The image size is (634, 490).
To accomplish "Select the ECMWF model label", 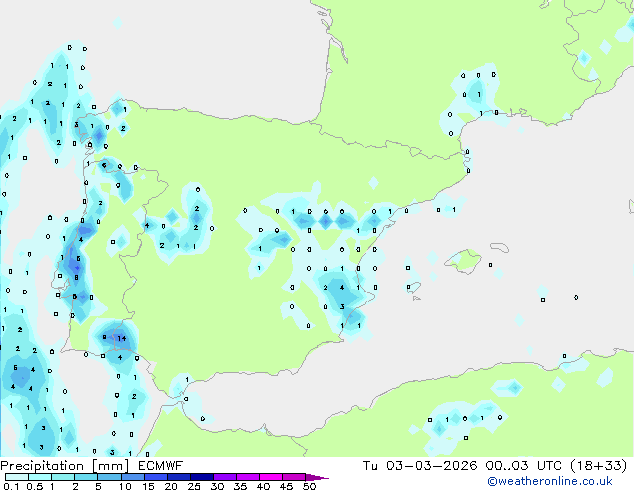I will click(x=161, y=466).
